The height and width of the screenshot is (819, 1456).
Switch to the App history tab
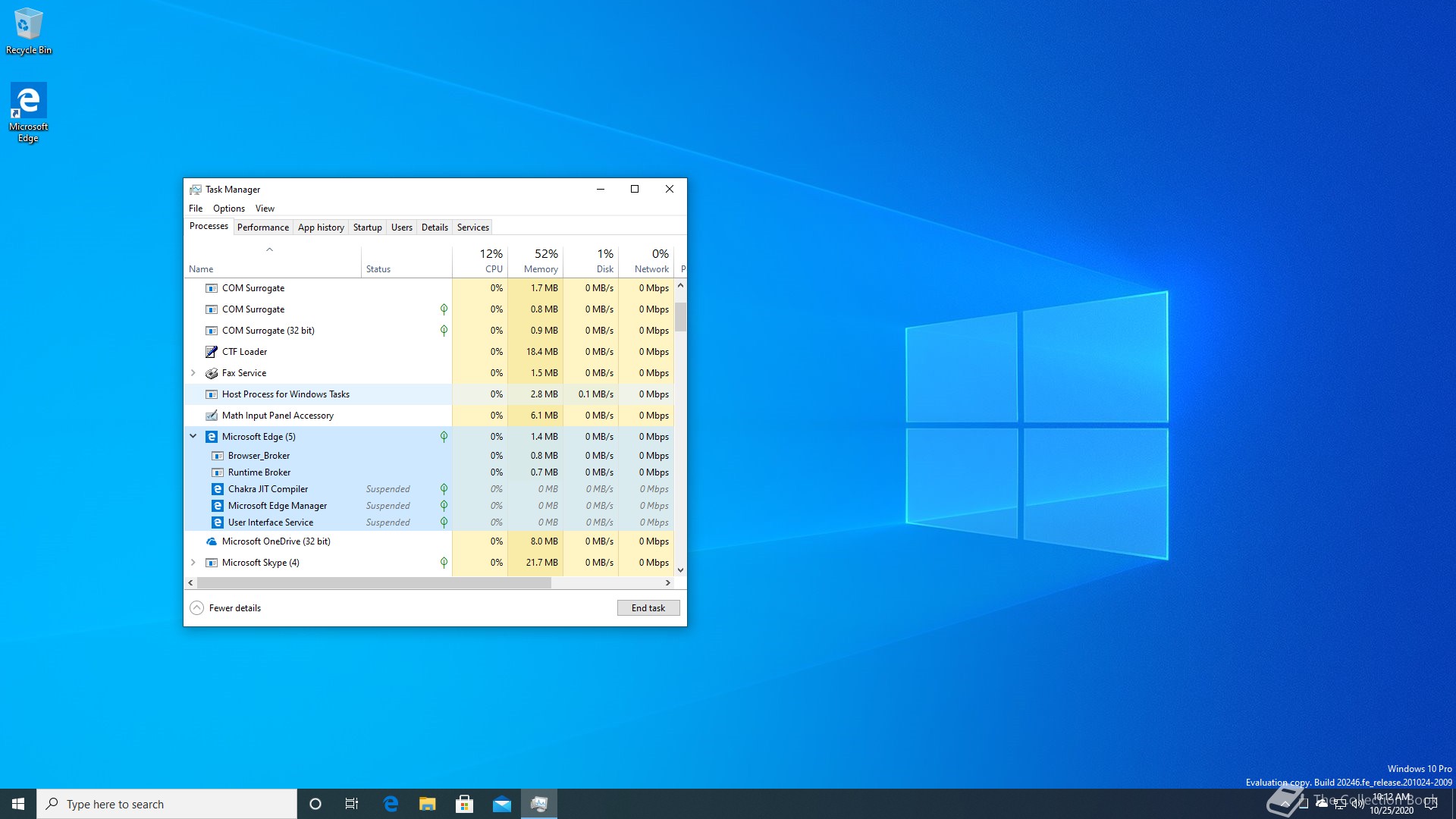(321, 227)
